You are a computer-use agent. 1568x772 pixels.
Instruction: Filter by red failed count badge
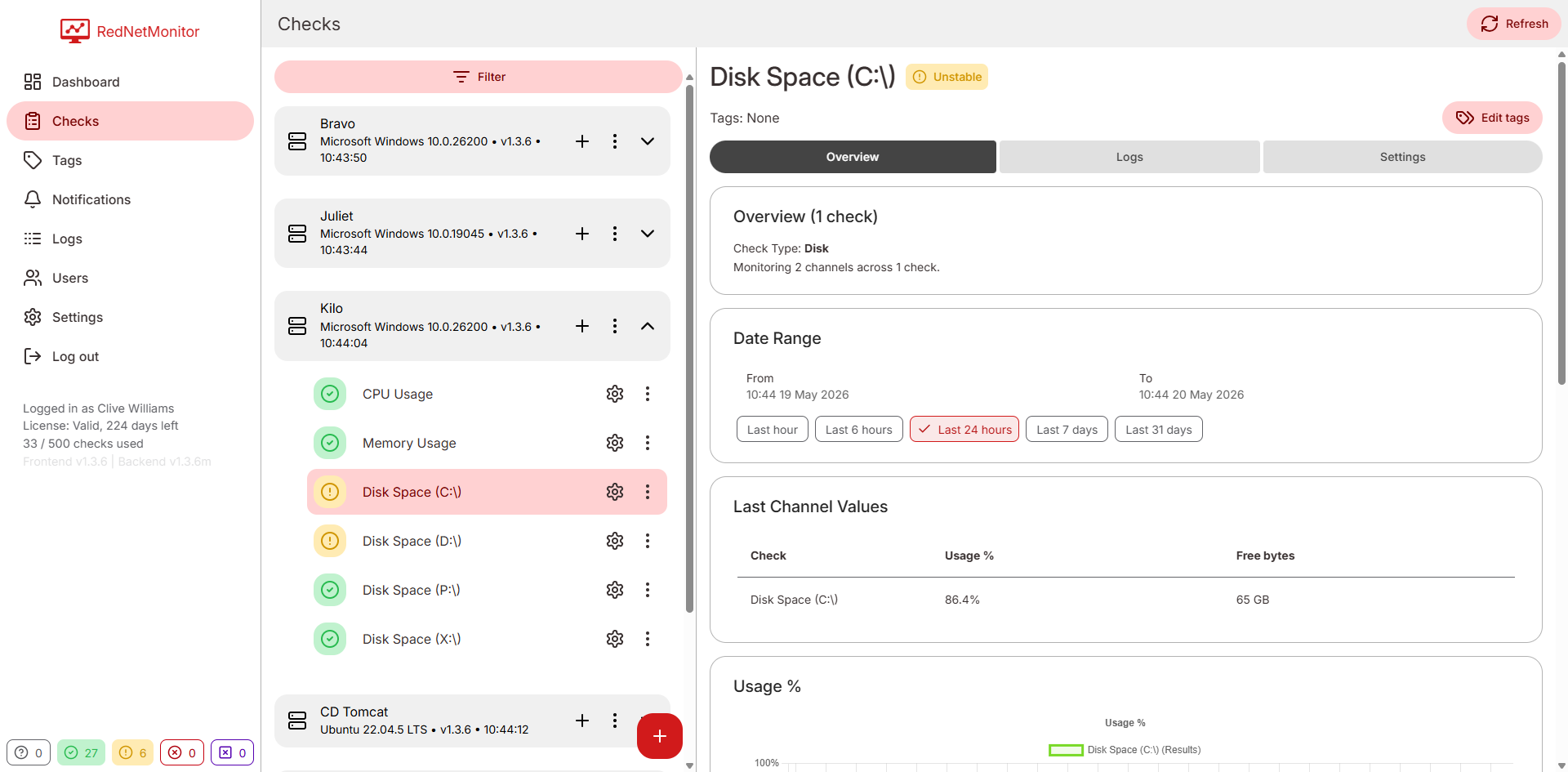182,752
